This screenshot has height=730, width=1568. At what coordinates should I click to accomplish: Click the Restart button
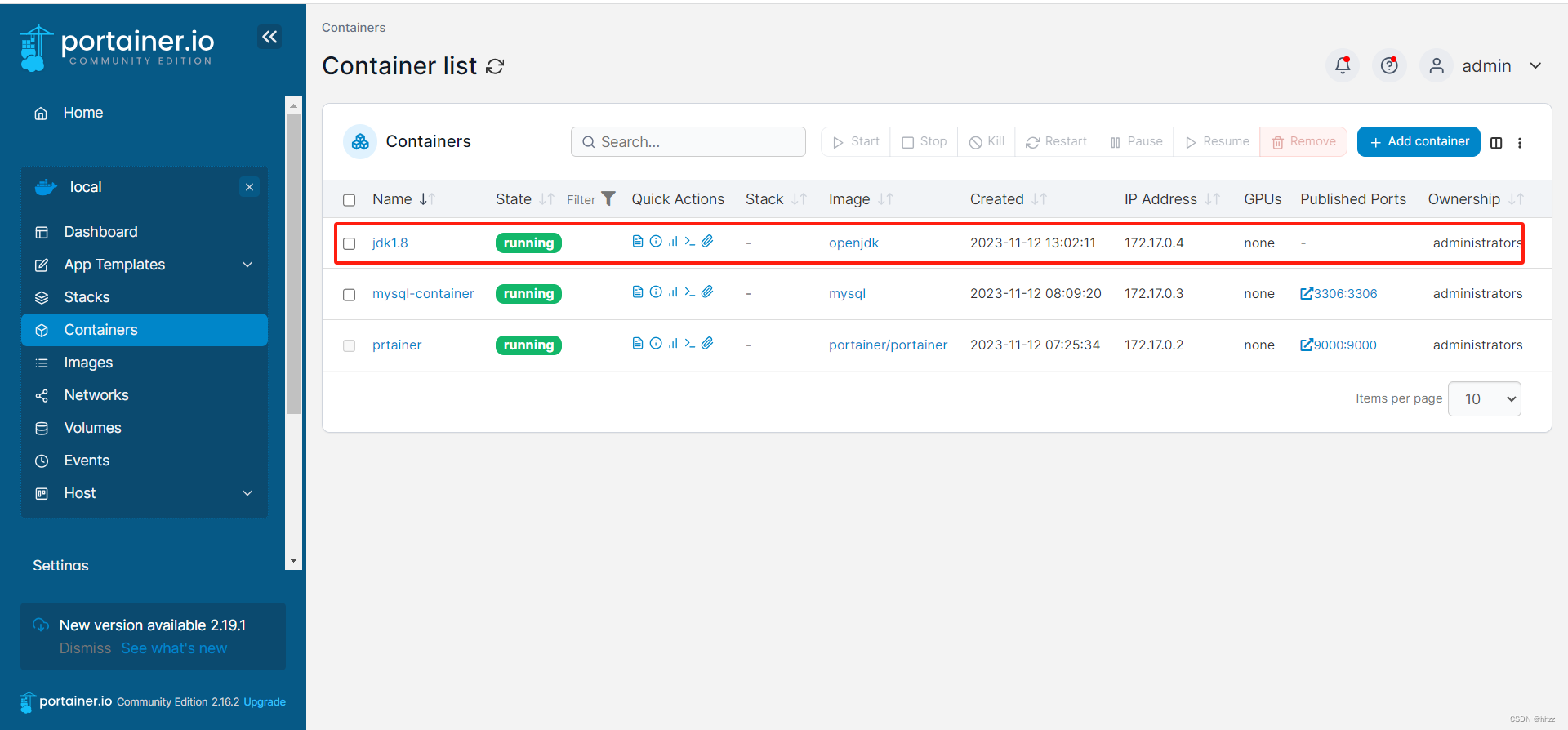click(1057, 141)
